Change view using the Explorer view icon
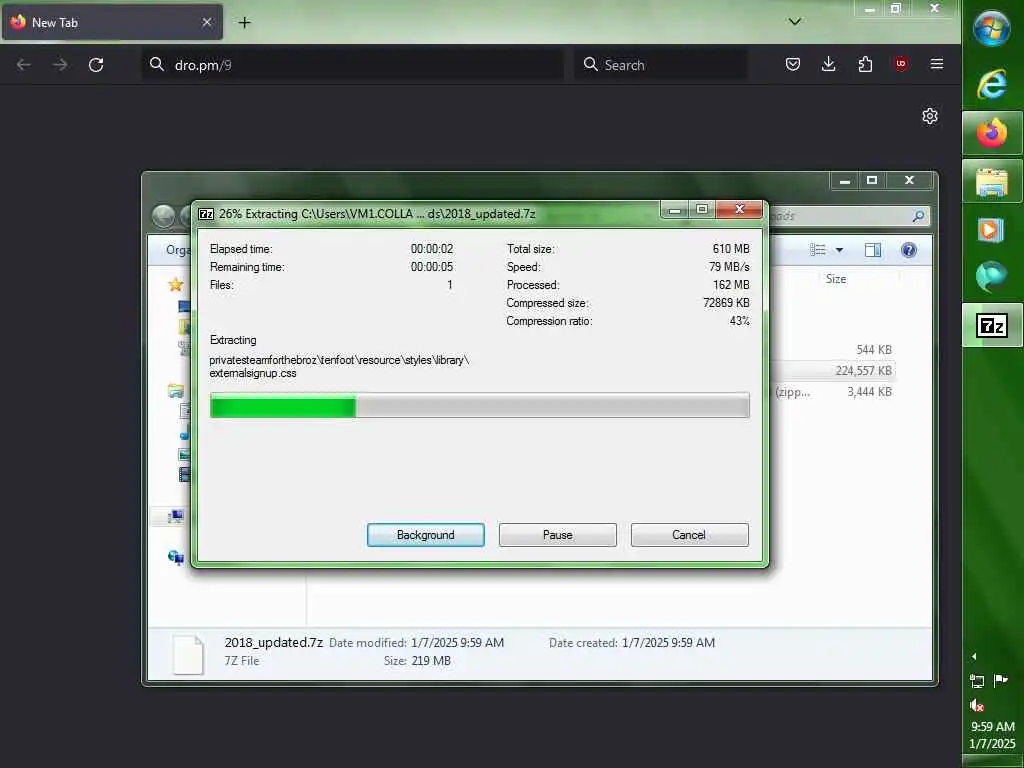This screenshot has height=768, width=1024. (x=818, y=250)
